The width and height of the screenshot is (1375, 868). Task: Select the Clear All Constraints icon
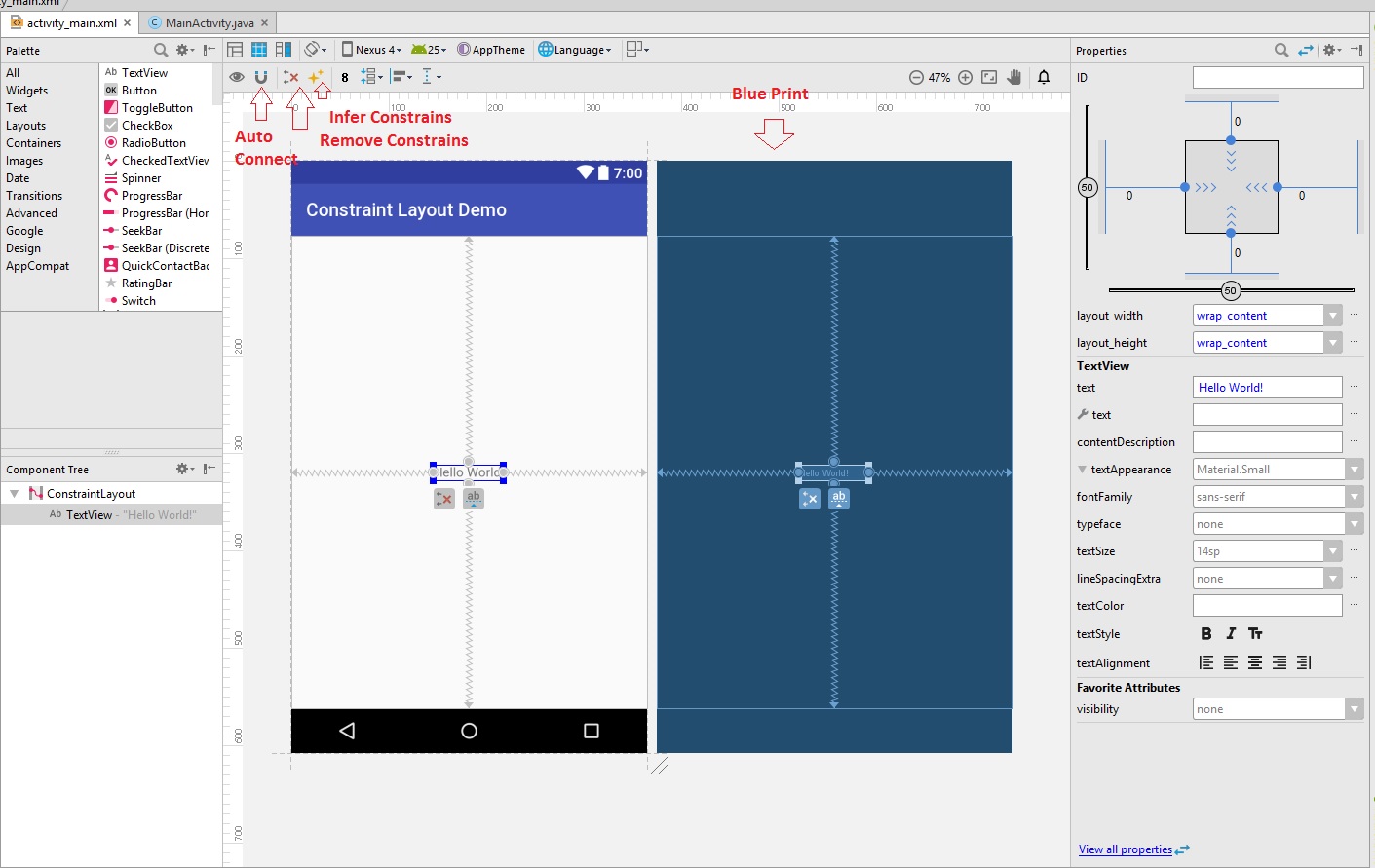289,76
